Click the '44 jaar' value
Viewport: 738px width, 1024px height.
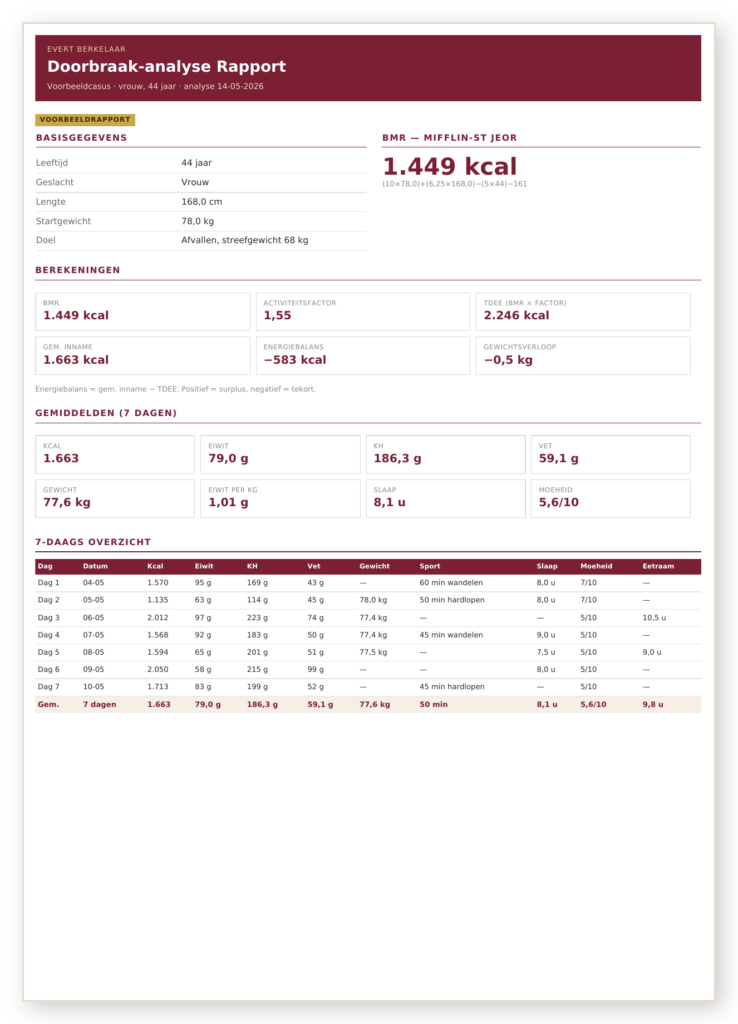click(197, 163)
